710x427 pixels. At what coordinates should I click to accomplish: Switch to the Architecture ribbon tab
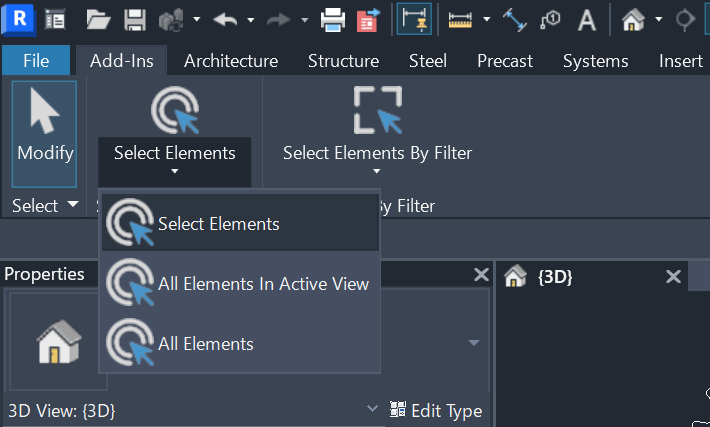pyautogui.click(x=231, y=61)
